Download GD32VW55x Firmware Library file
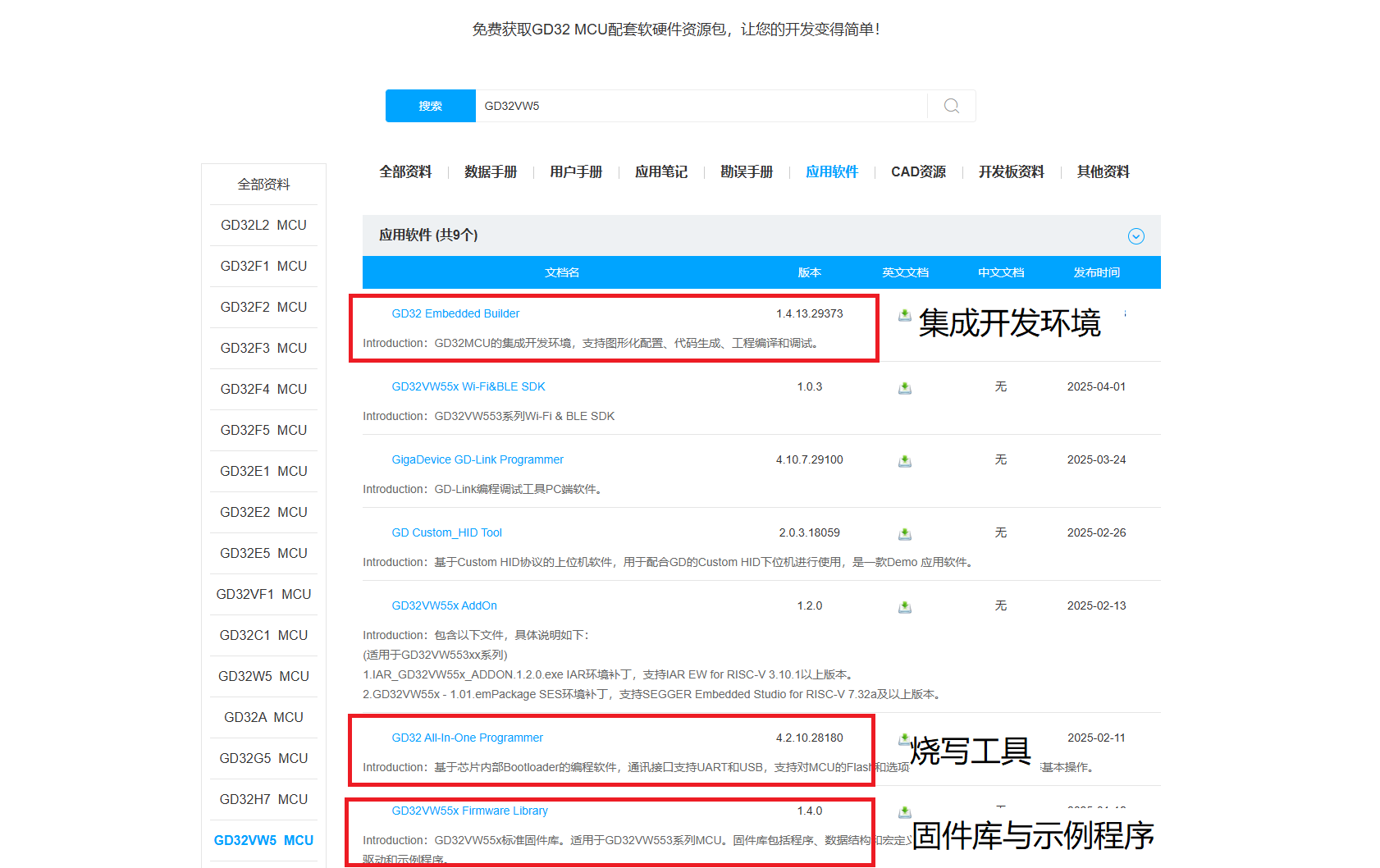This screenshot has width=1380, height=868. click(904, 812)
